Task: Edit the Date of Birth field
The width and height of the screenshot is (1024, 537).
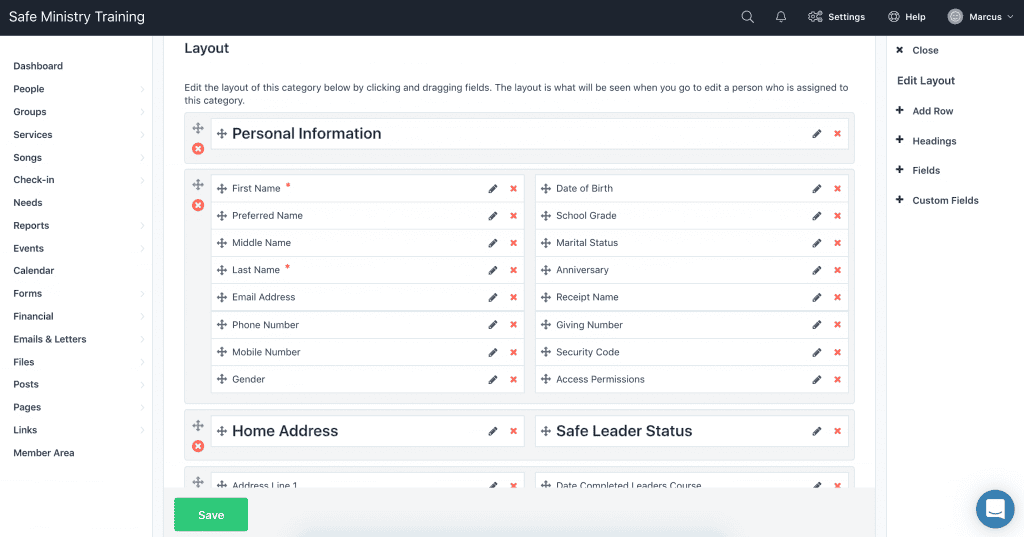Action: 816,189
